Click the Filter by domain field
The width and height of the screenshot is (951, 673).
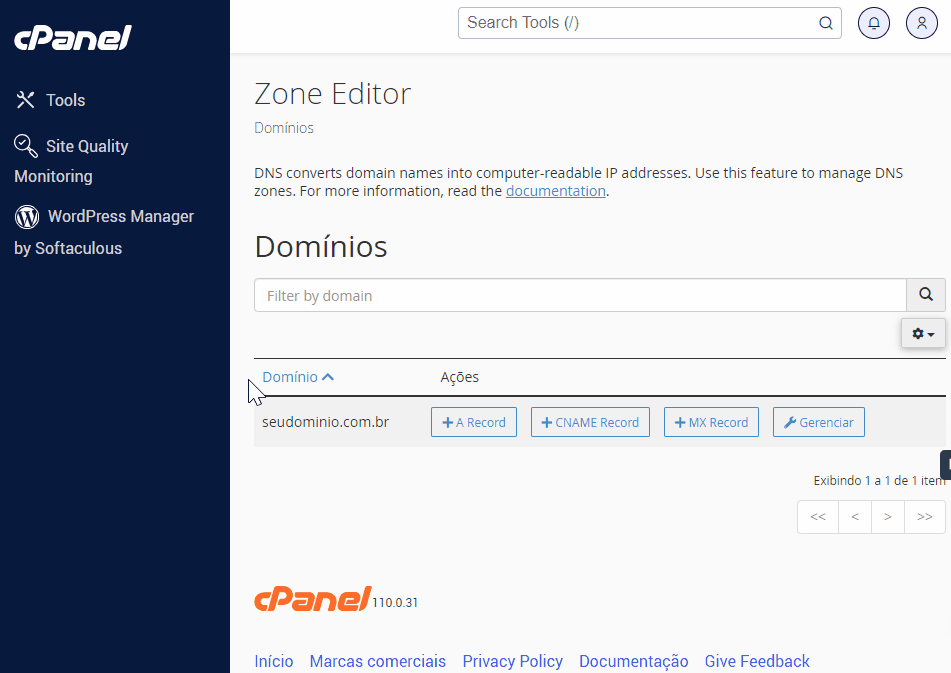(580, 295)
